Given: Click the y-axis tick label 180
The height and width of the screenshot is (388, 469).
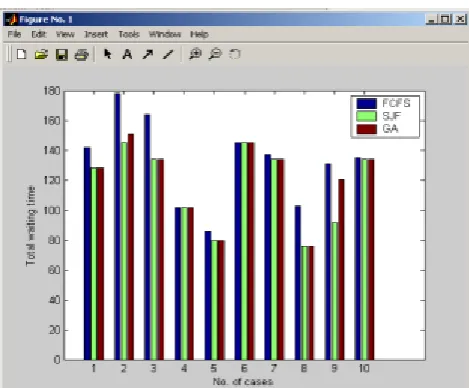Looking at the screenshot, I should click(52, 91).
